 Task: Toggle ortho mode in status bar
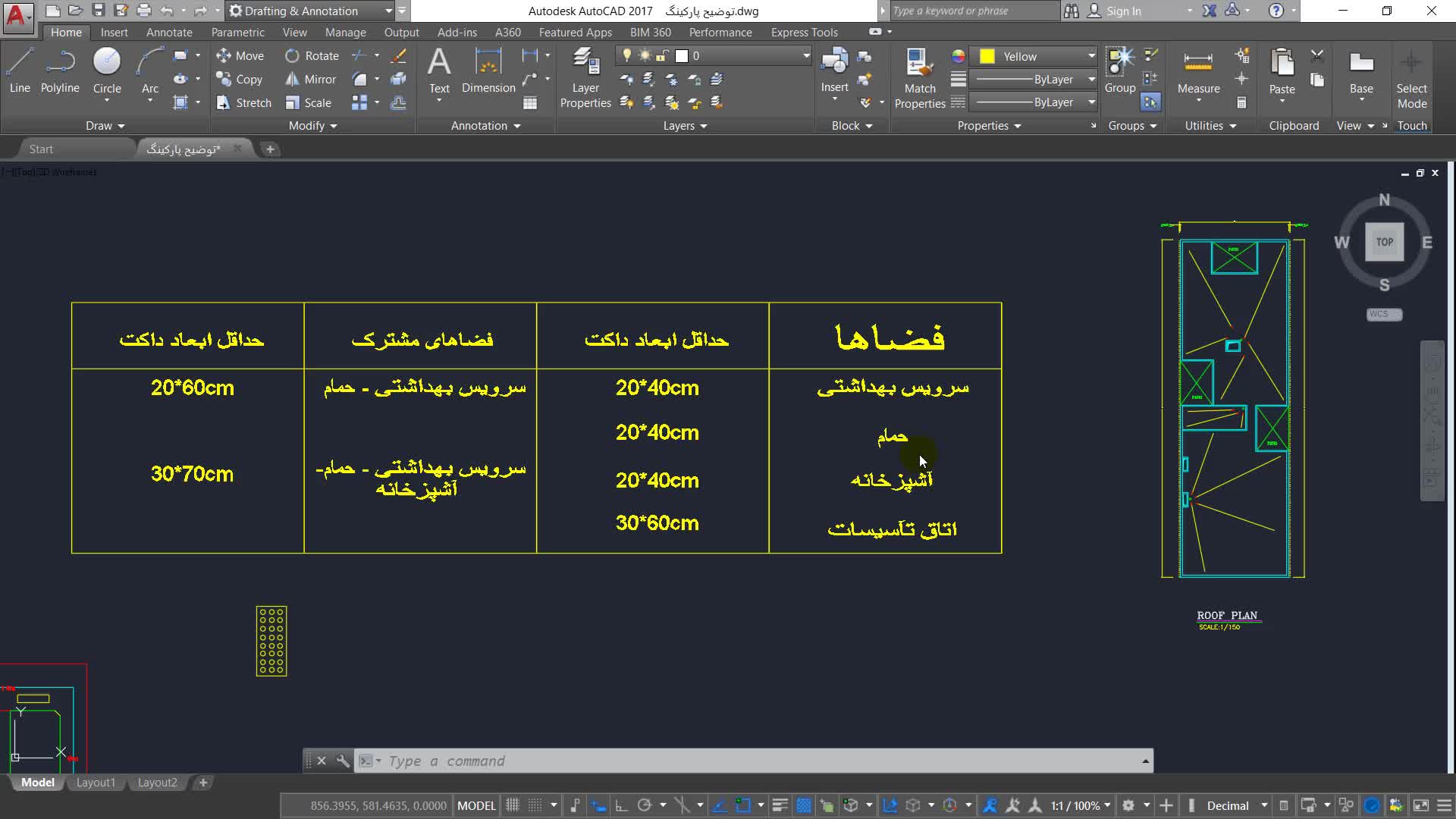pos(621,805)
